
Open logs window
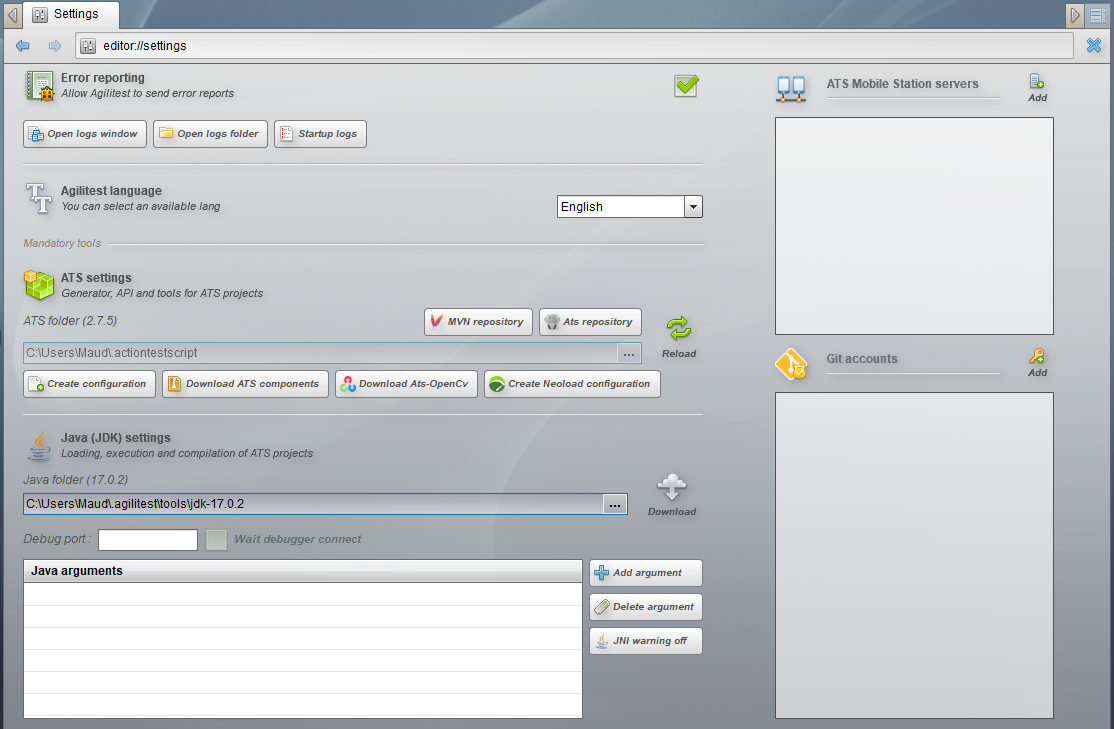pyautogui.click(x=85, y=134)
